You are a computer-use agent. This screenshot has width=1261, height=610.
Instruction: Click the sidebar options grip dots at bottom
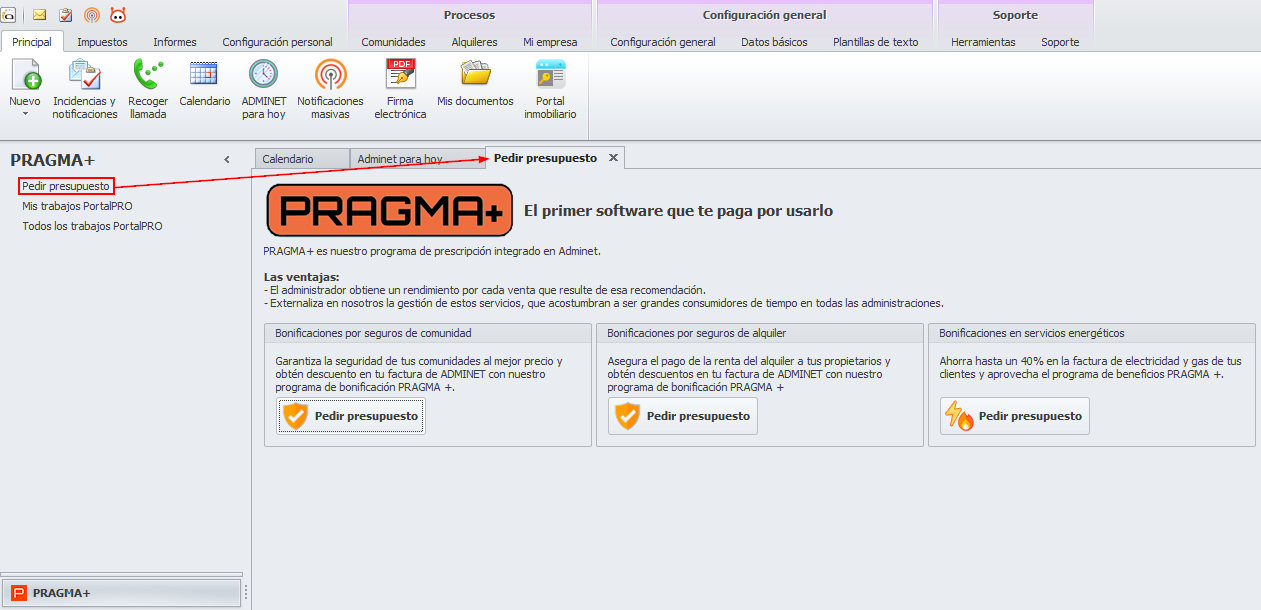tap(246, 592)
